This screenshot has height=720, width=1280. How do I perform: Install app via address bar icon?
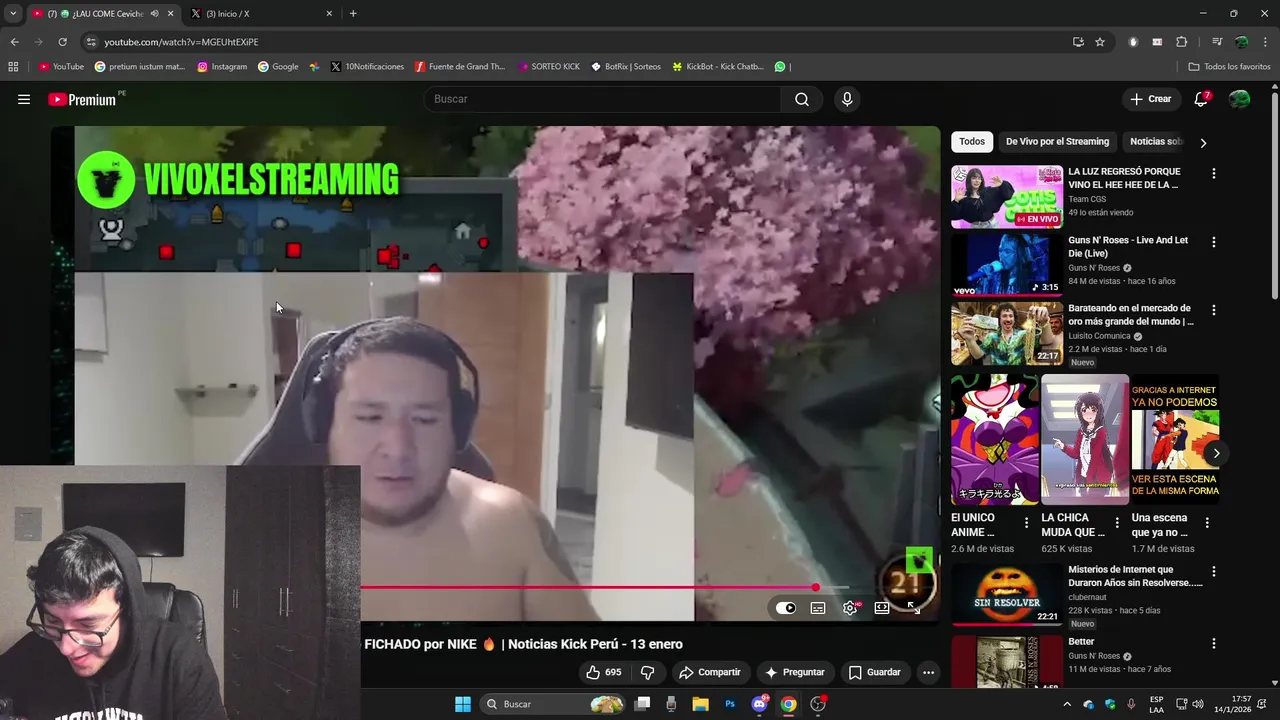tap(1078, 42)
